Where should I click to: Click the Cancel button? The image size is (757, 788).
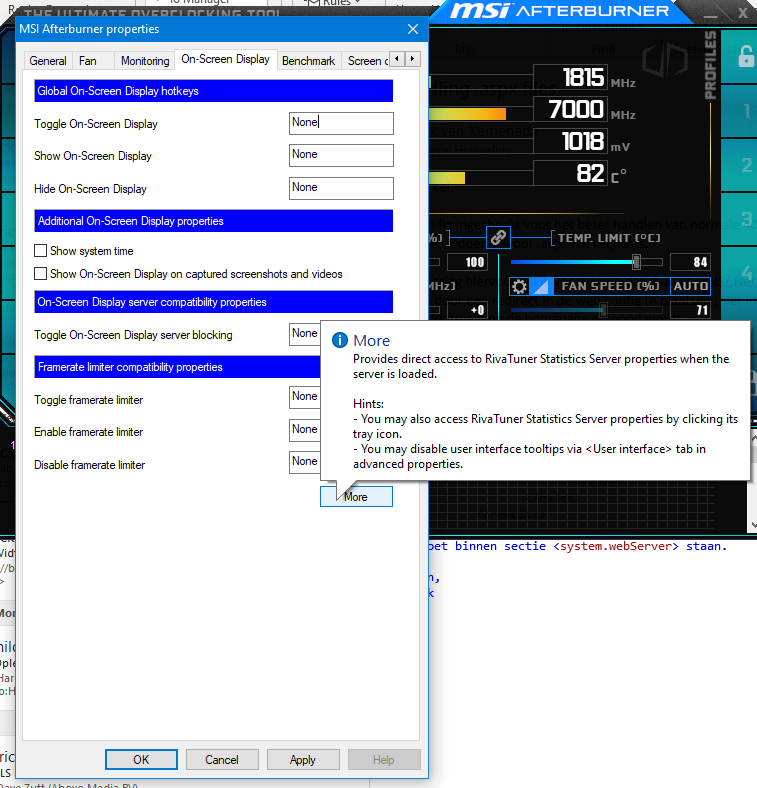pos(222,759)
